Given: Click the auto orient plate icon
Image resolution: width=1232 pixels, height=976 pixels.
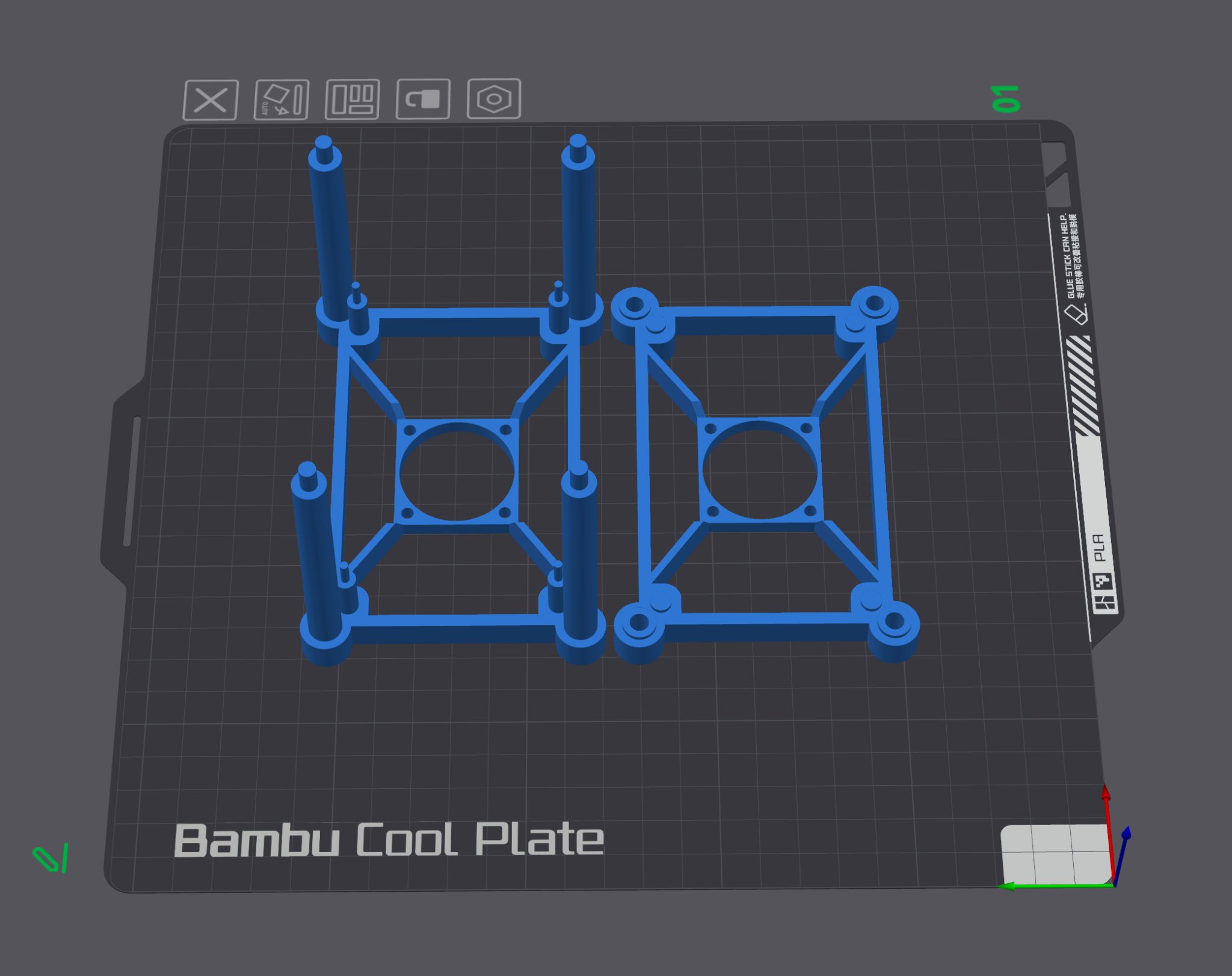Looking at the screenshot, I should 282,99.
